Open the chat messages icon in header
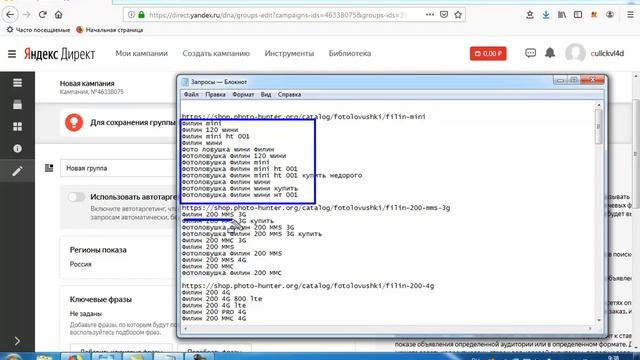Viewport: 640px width, 360px height. (530, 53)
